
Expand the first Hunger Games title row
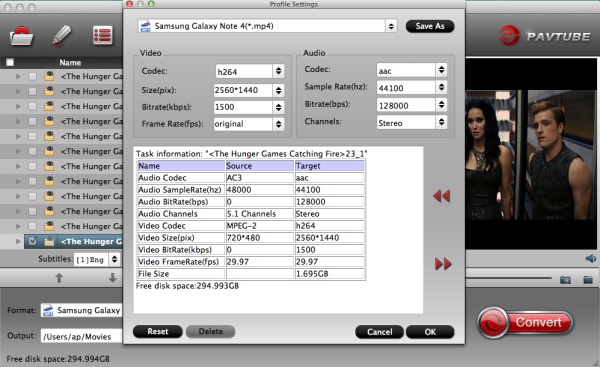tap(18, 77)
